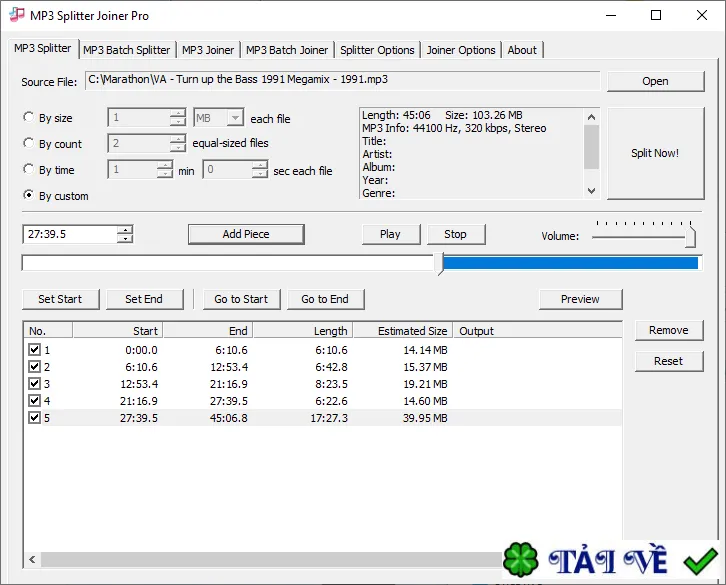Increase the equal-sized files count stepper
This screenshot has height=585, width=726.
tap(178, 139)
